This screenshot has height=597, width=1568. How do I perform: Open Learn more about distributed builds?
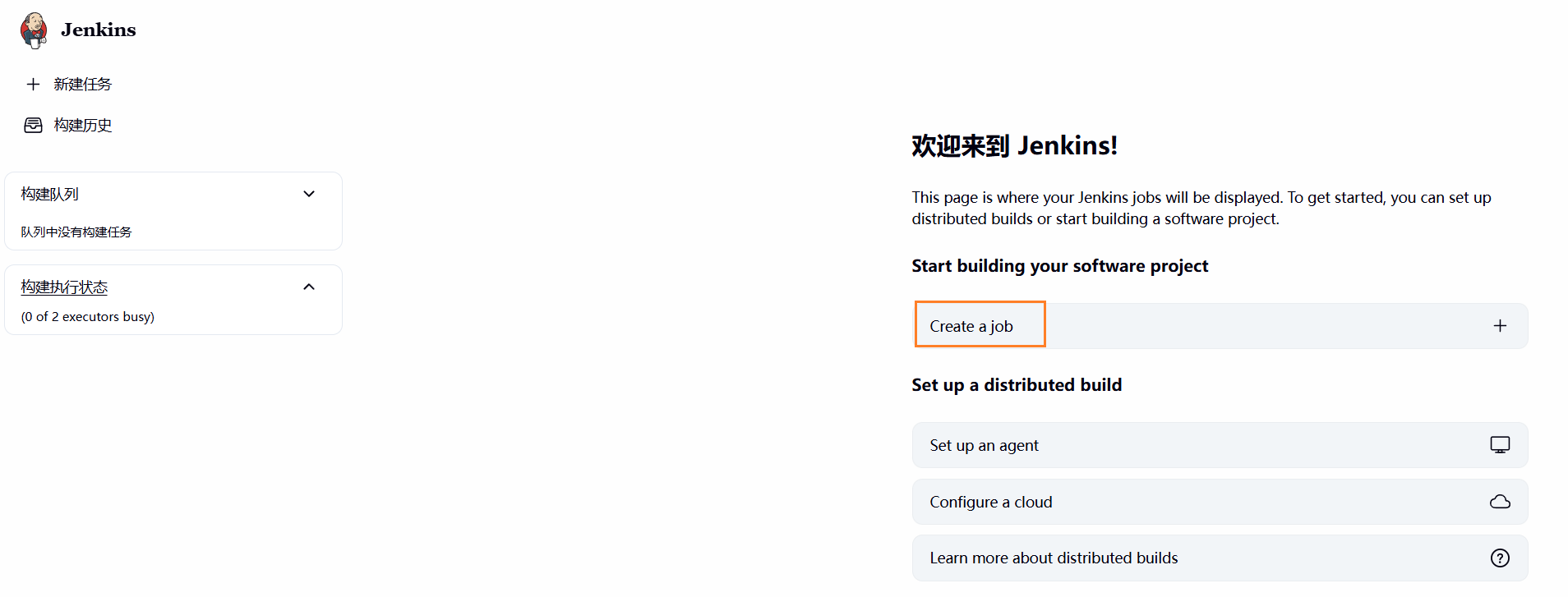(x=1220, y=558)
